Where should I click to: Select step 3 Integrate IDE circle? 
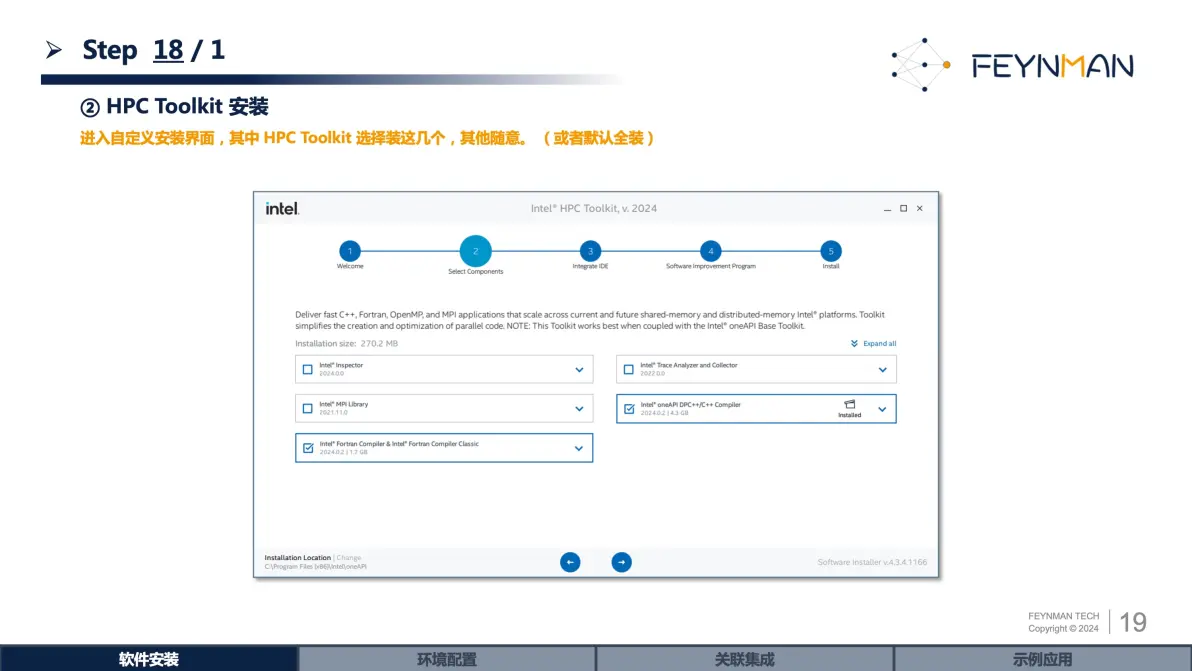click(590, 251)
